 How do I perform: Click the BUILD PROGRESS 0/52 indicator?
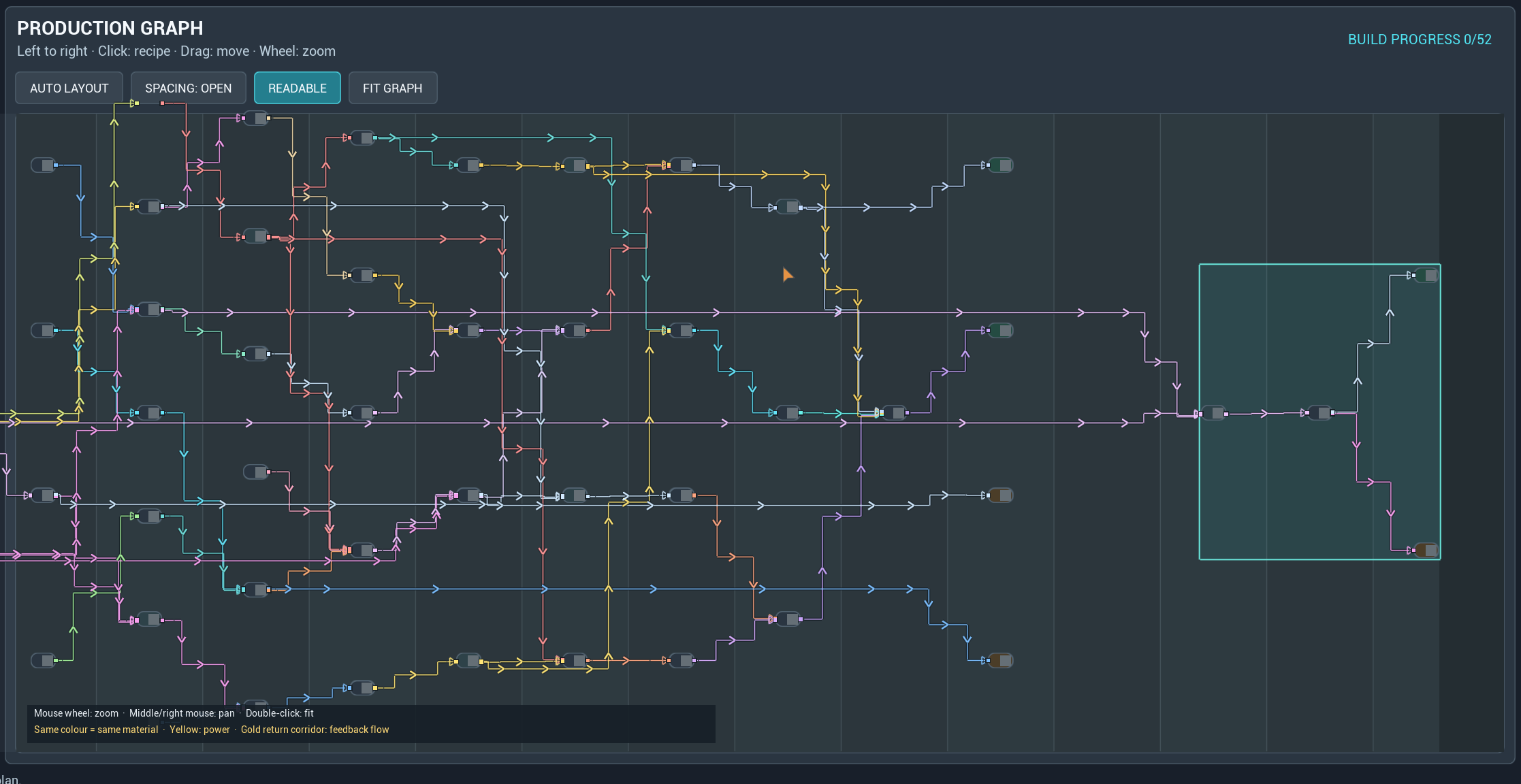click(1420, 39)
